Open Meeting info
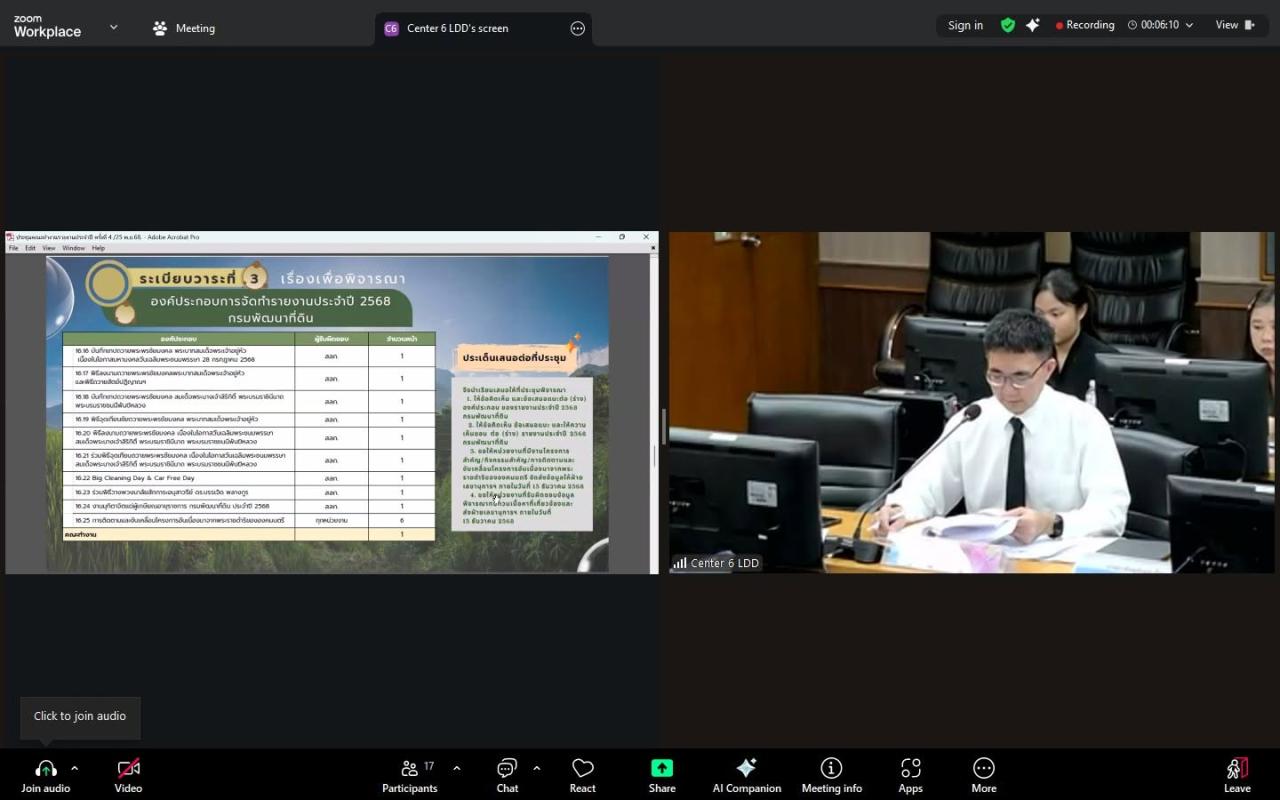 (831, 775)
